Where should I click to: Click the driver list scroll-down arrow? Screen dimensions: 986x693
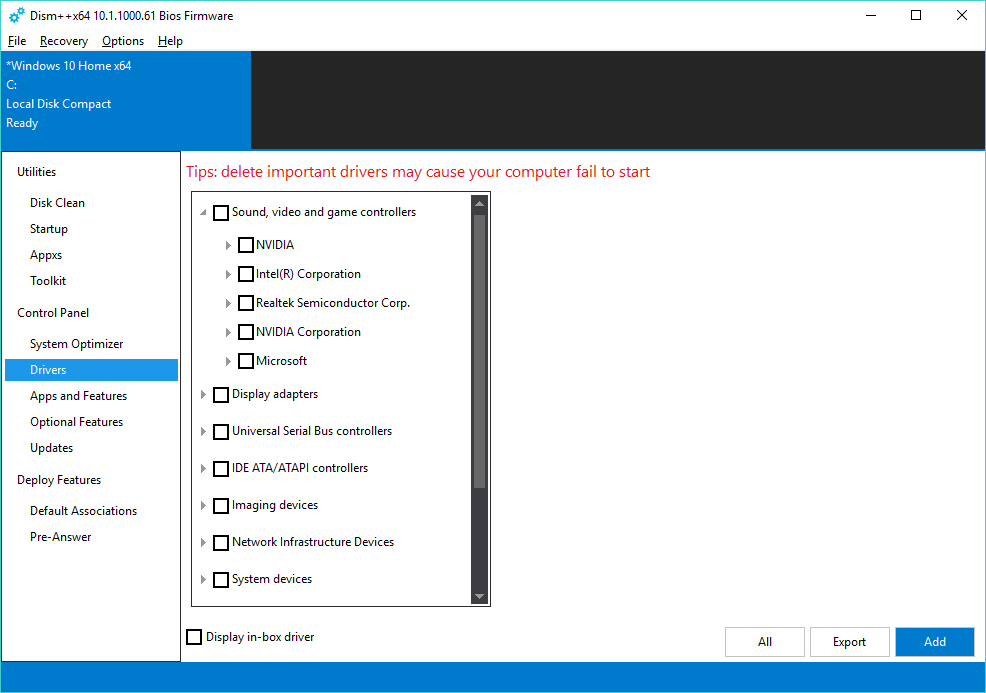(479, 596)
